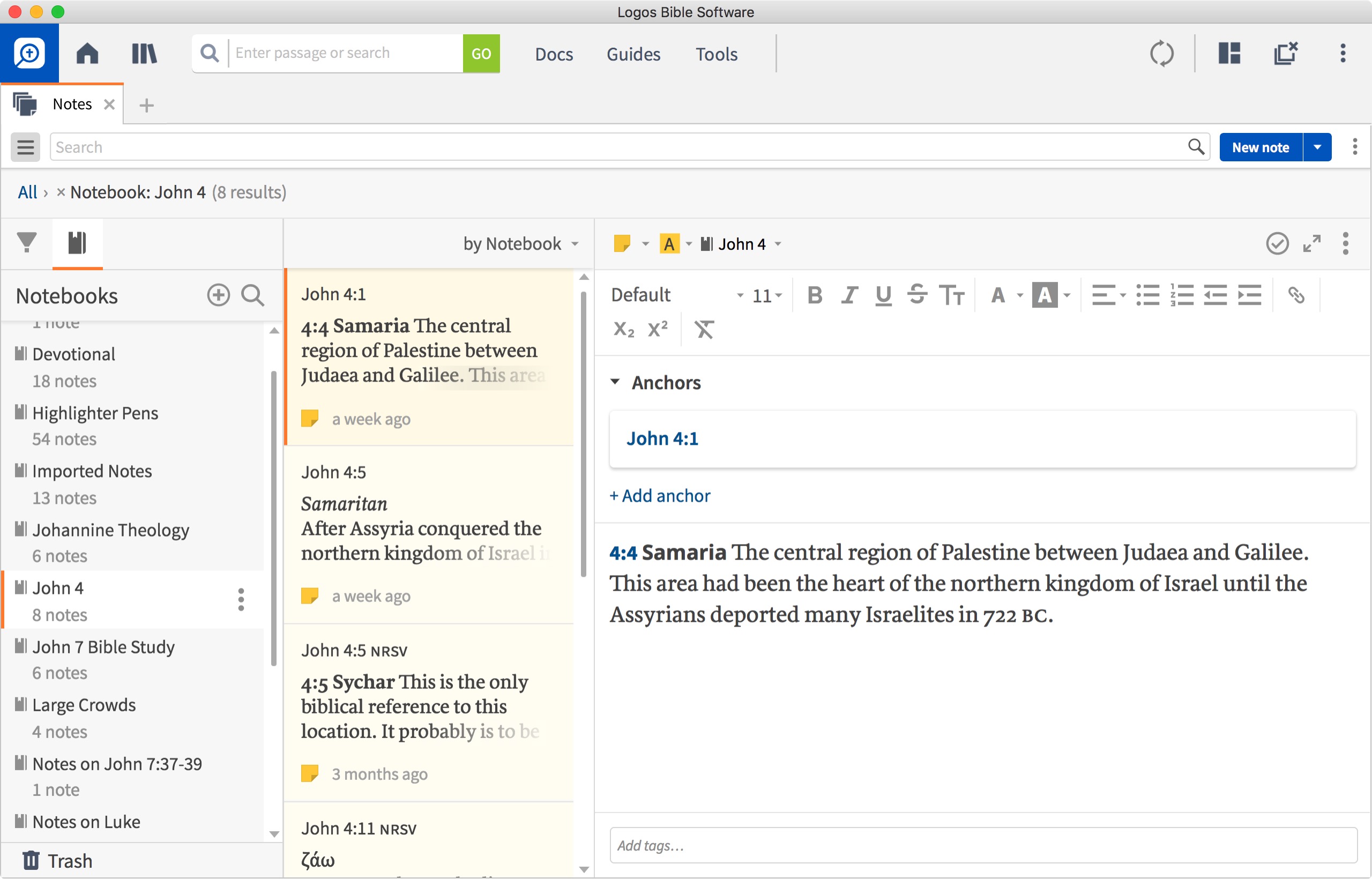The width and height of the screenshot is (1372, 879).
Task: Remove the Notebook: John 4 filter
Action: click(61, 192)
